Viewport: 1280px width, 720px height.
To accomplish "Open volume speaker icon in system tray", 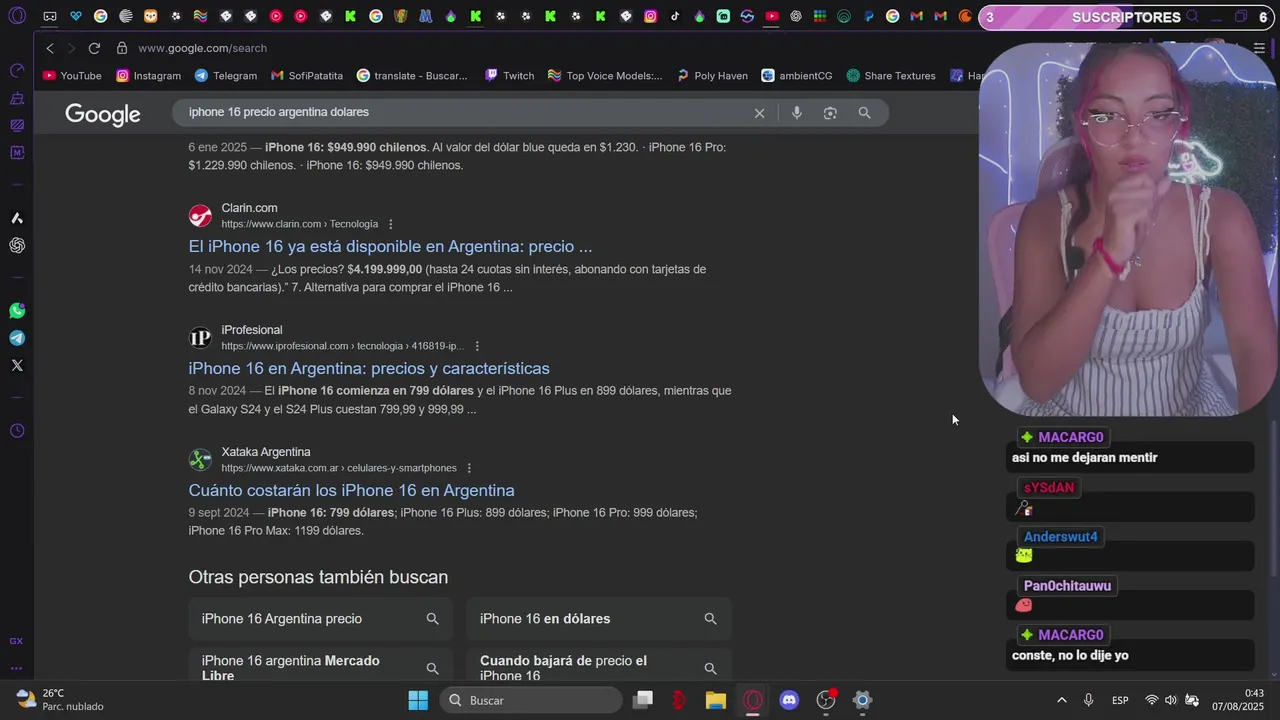I will pyautogui.click(x=1171, y=700).
